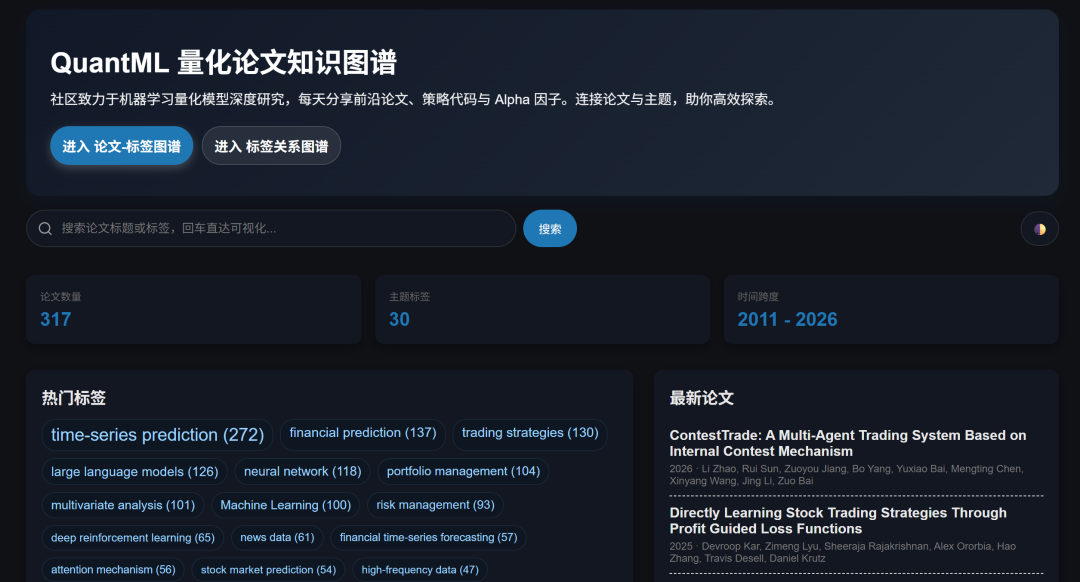Open the trading strategies (130) tag

pyautogui.click(x=529, y=433)
